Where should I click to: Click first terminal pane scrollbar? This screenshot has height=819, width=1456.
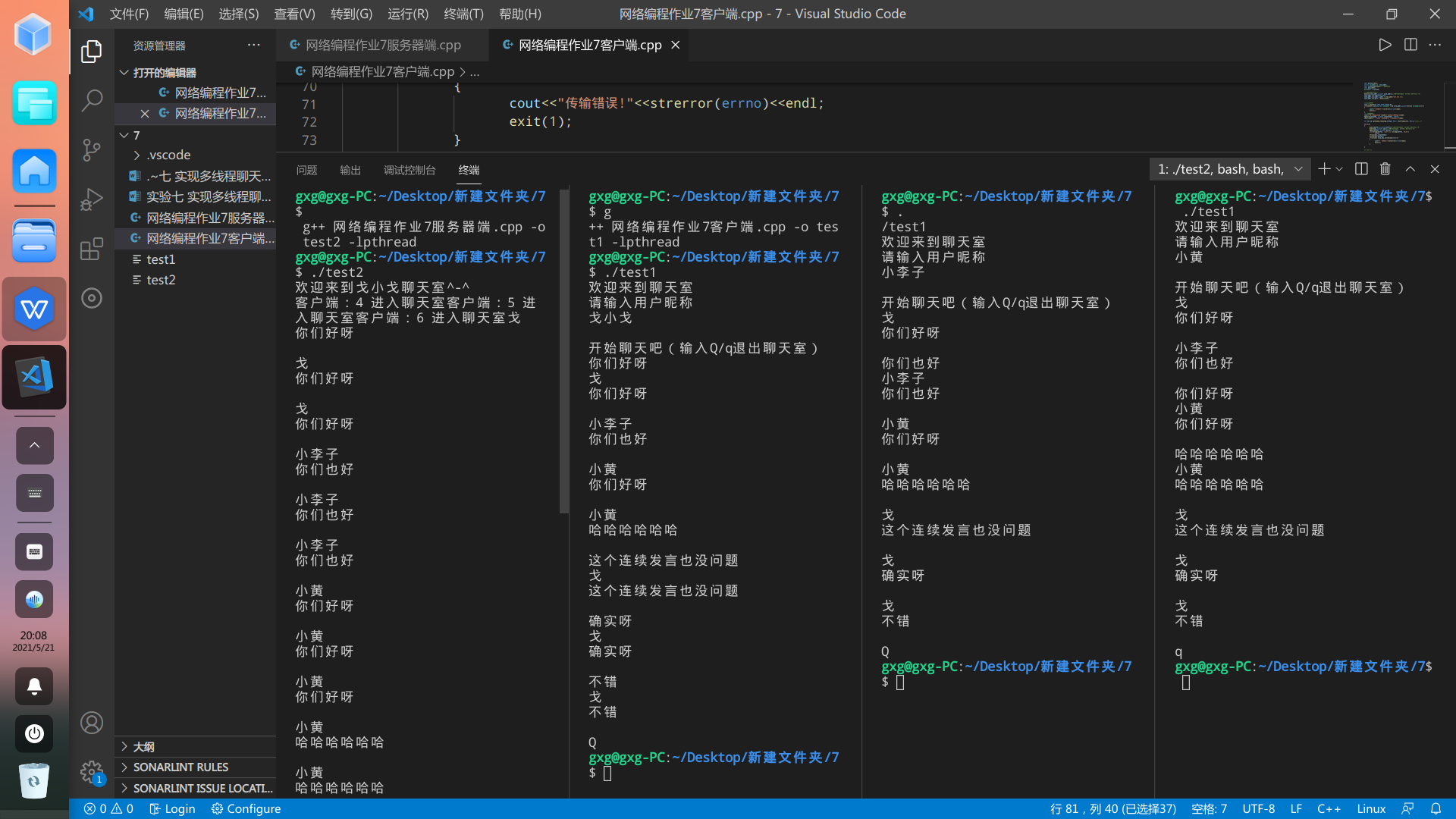click(x=563, y=350)
